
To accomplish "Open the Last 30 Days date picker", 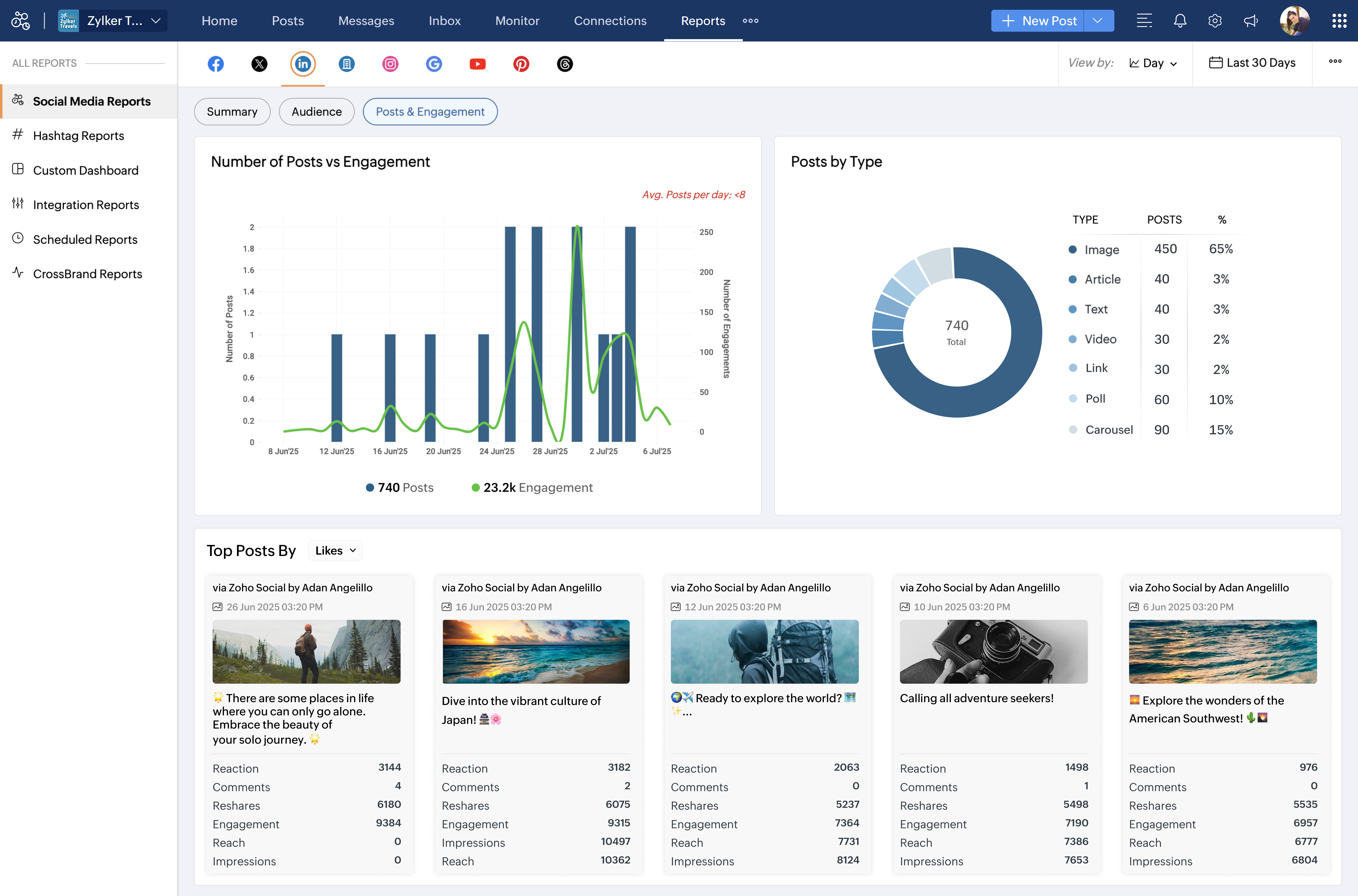I will (x=1252, y=63).
